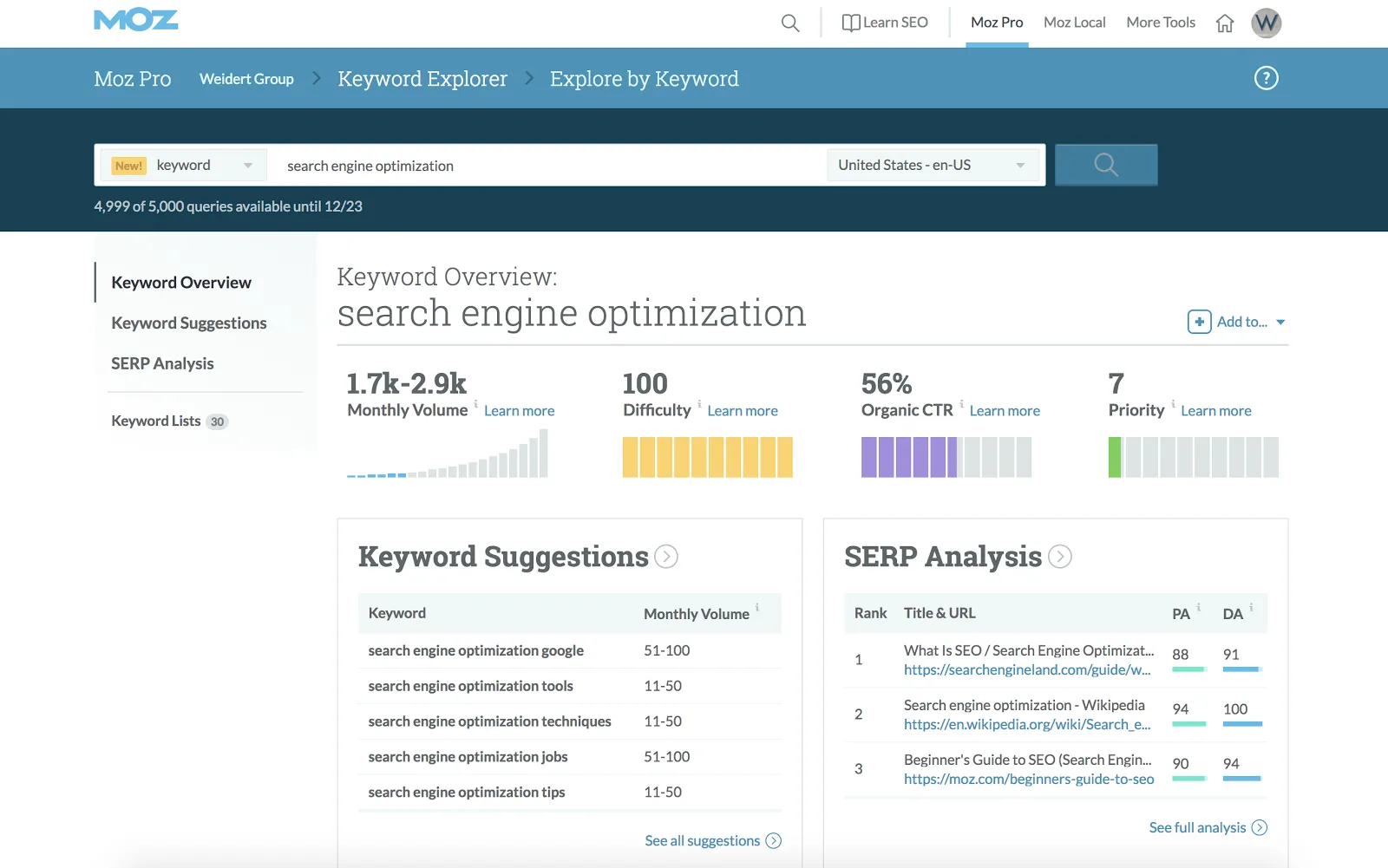Viewport: 1388px width, 868px height.
Task: Open the user profile W avatar
Action: tap(1267, 23)
